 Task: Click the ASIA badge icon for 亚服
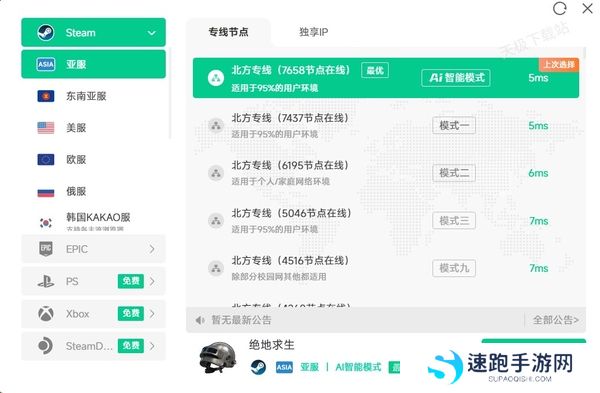point(46,64)
